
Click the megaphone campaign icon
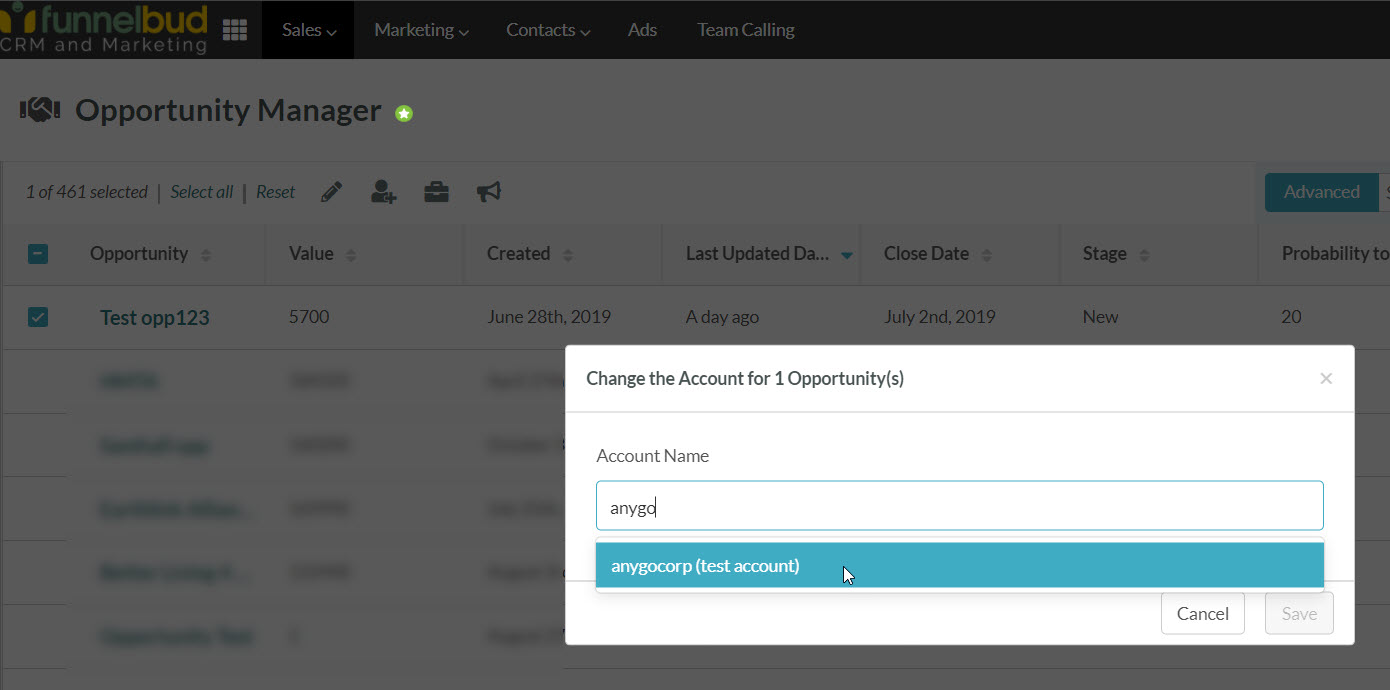(x=488, y=192)
